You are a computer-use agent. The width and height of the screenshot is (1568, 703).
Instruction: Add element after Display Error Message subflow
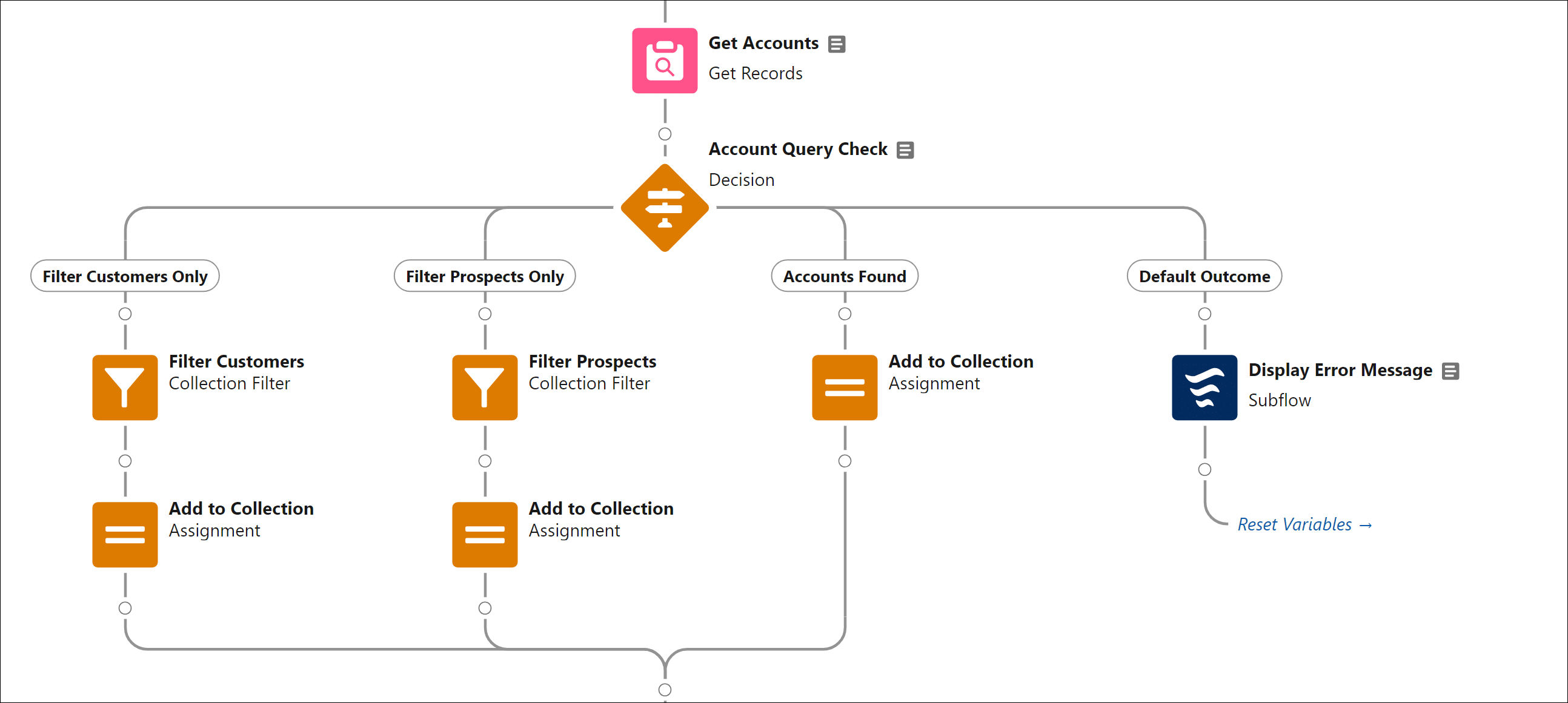click(1204, 469)
